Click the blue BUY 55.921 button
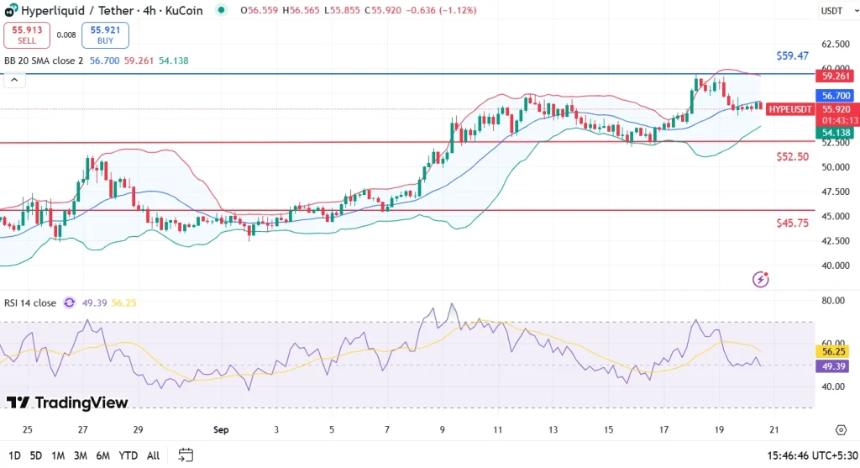This screenshot has height=468, width=860. coord(111,36)
